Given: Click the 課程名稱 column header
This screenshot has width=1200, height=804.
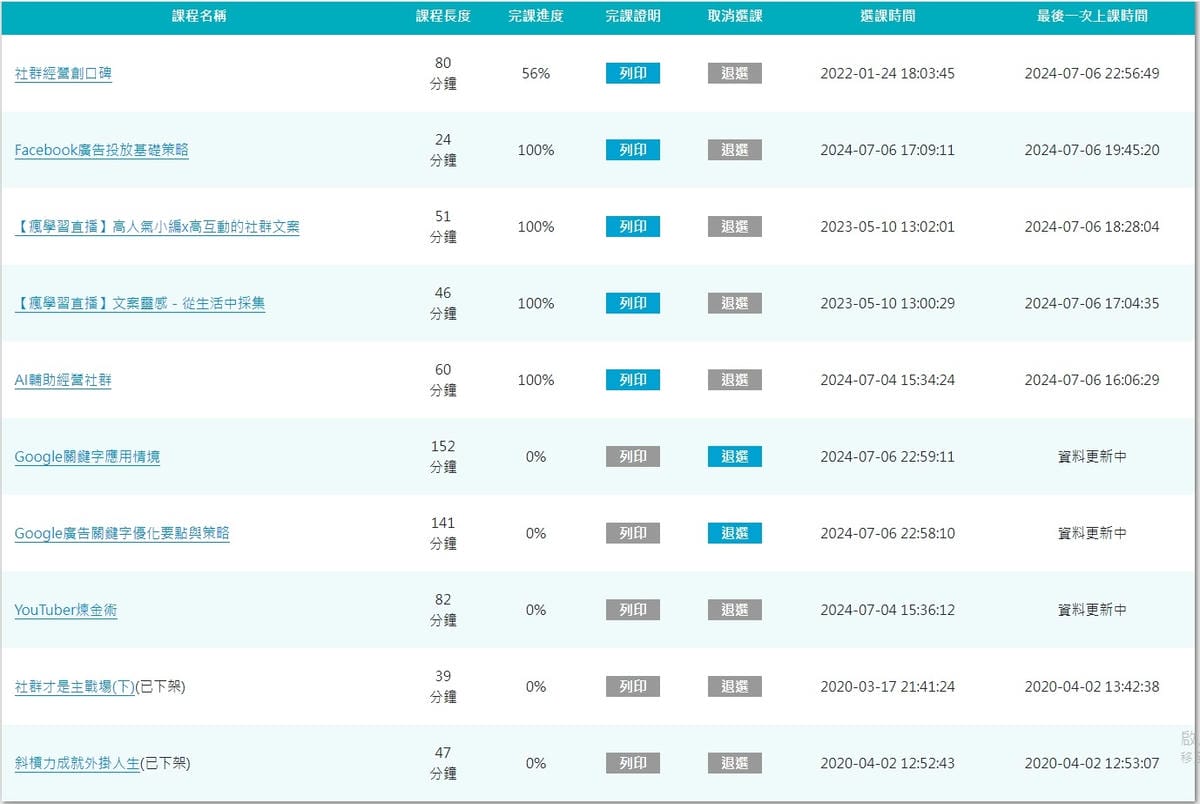Looking at the screenshot, I should click(x=200, y=17).
